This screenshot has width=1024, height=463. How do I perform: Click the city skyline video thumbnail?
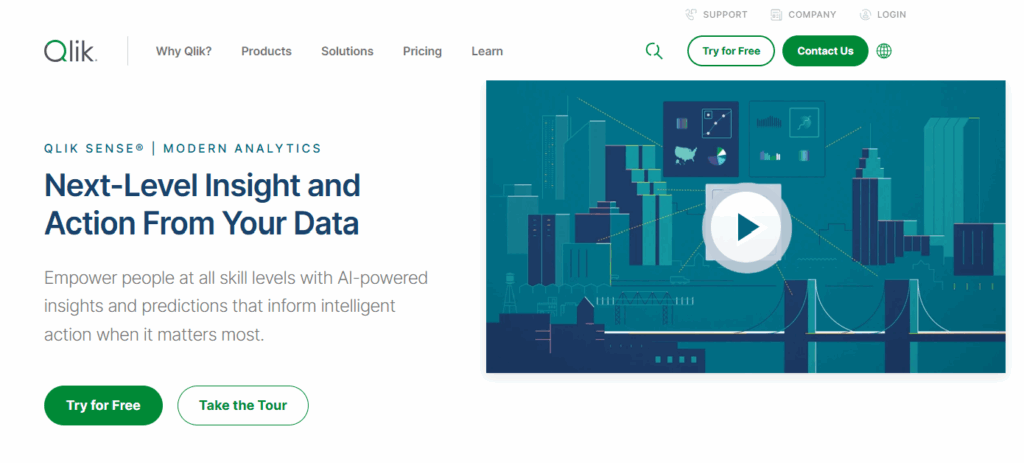pyautogui.click(x=746, y=227)
